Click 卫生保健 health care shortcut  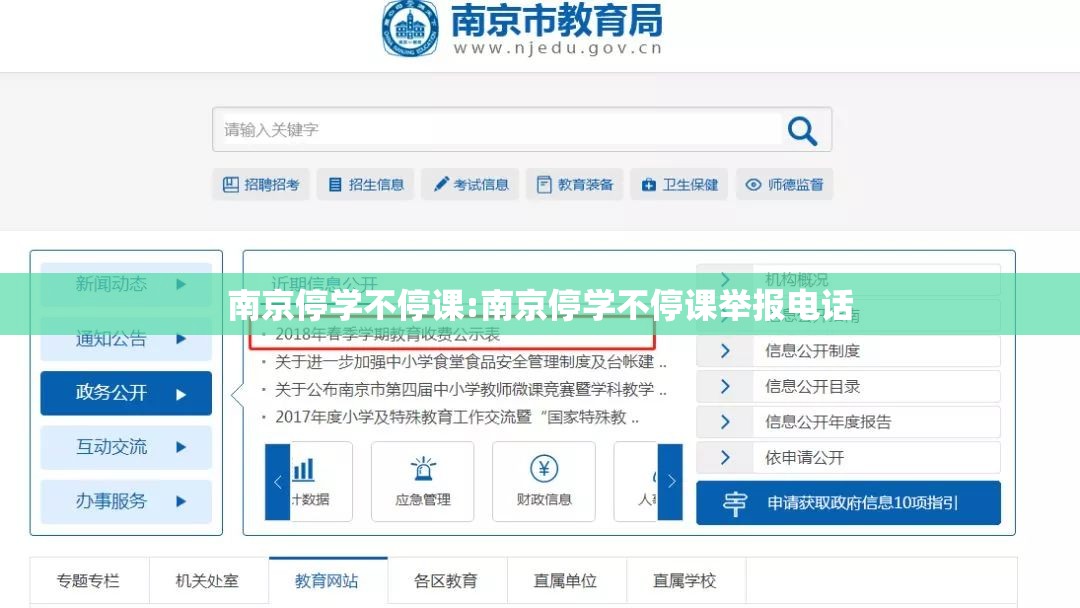680,184
